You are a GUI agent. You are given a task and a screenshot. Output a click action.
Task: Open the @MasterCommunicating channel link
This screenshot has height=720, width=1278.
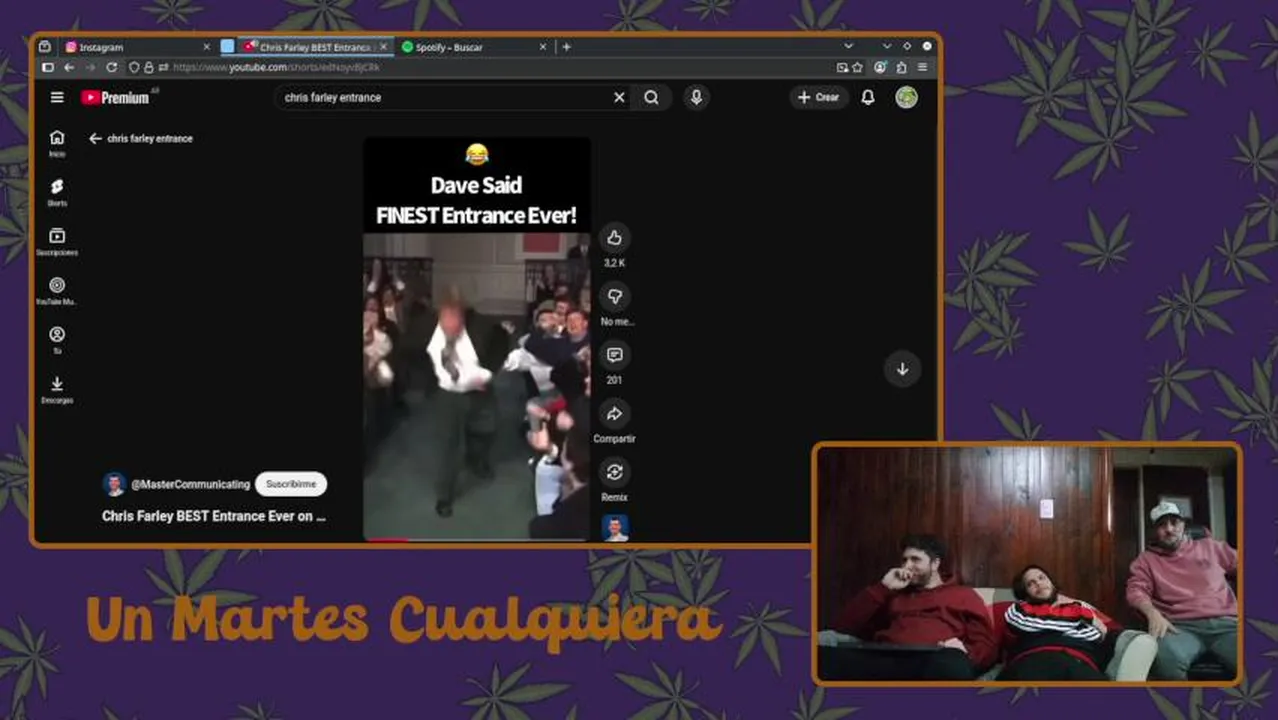(190, 484)
